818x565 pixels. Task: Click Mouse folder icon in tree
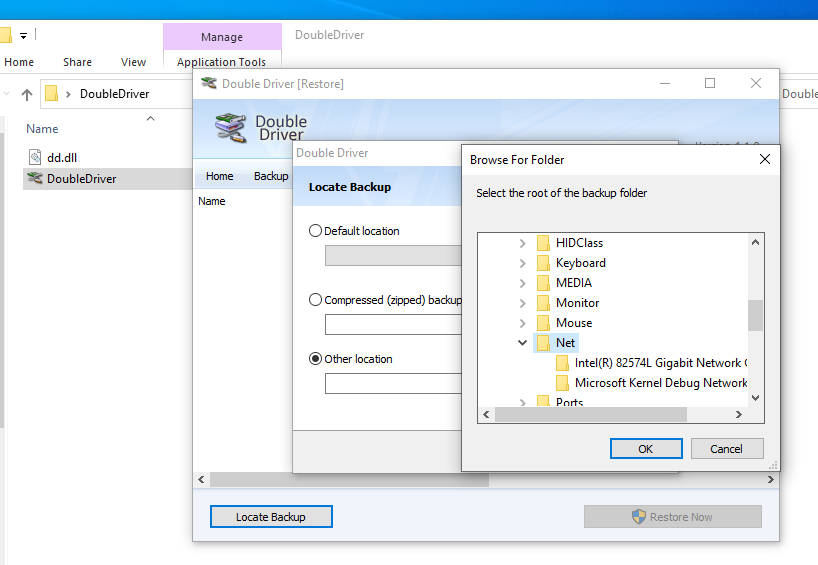[x=543, y=323]
